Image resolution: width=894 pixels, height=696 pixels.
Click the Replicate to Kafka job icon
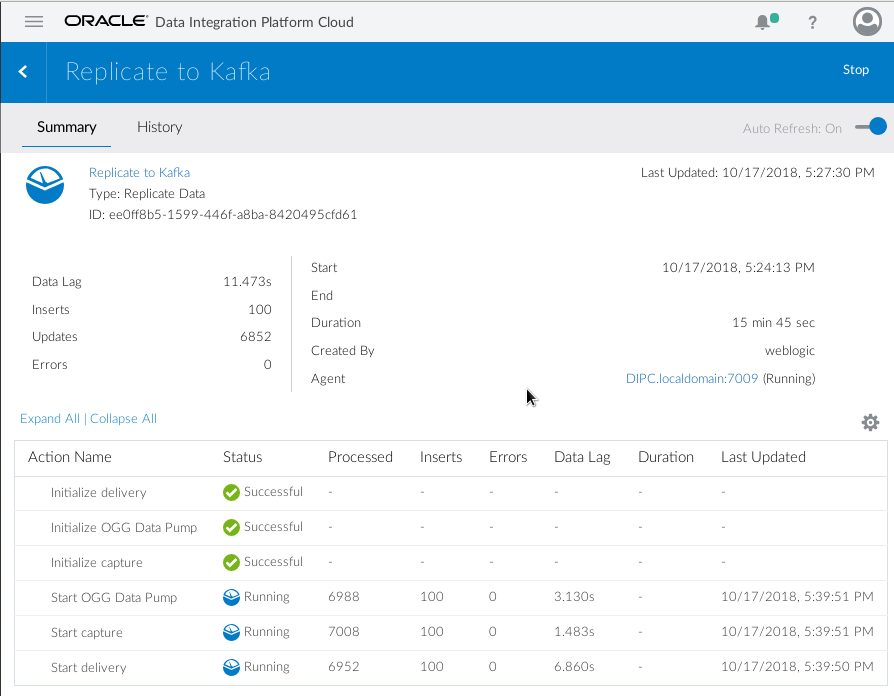(x=45, y=186)
